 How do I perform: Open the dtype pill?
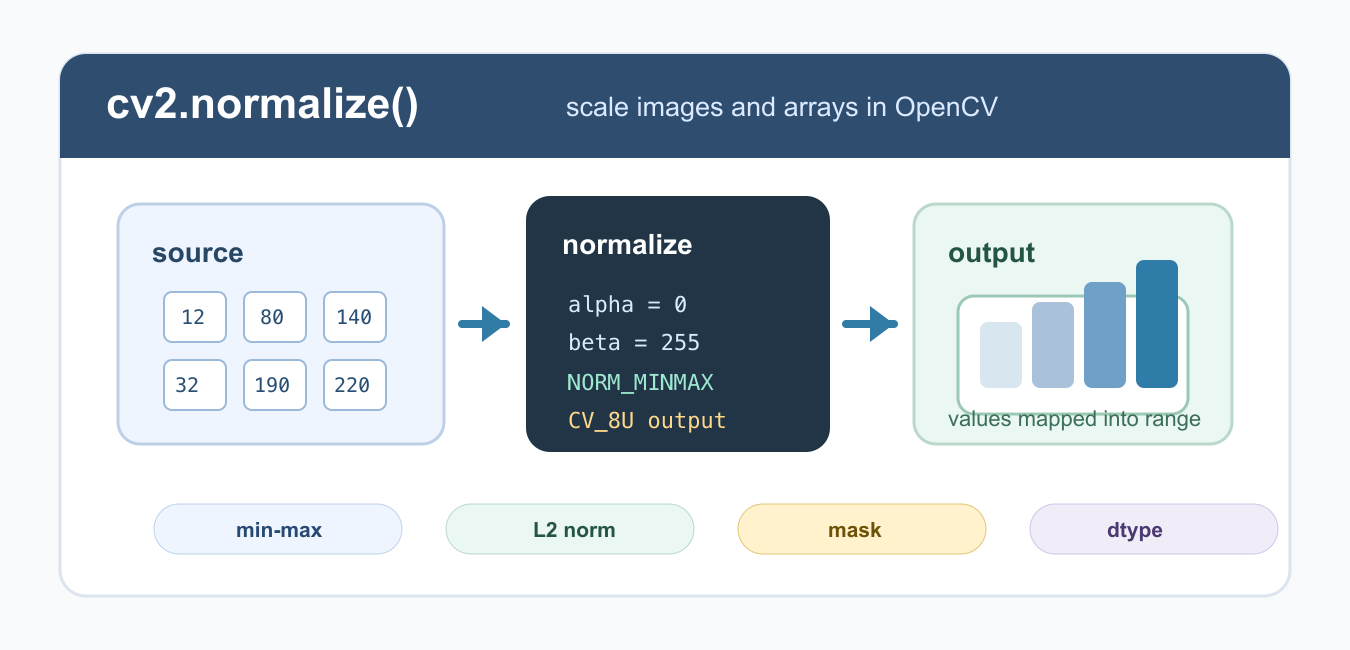(x=1154, y=529)
